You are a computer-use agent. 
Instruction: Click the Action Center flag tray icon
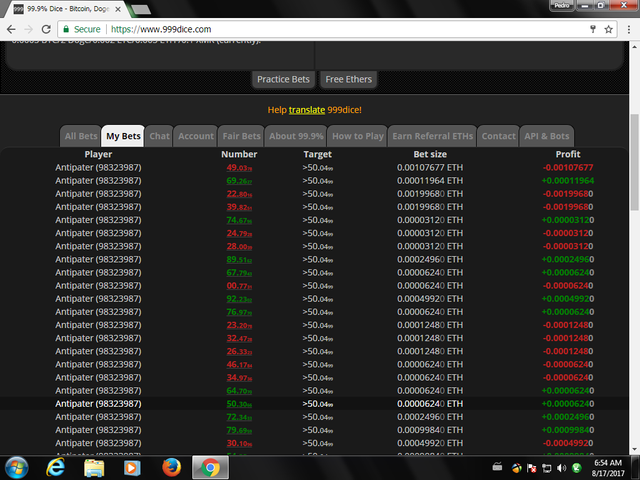tap(531, 468)
